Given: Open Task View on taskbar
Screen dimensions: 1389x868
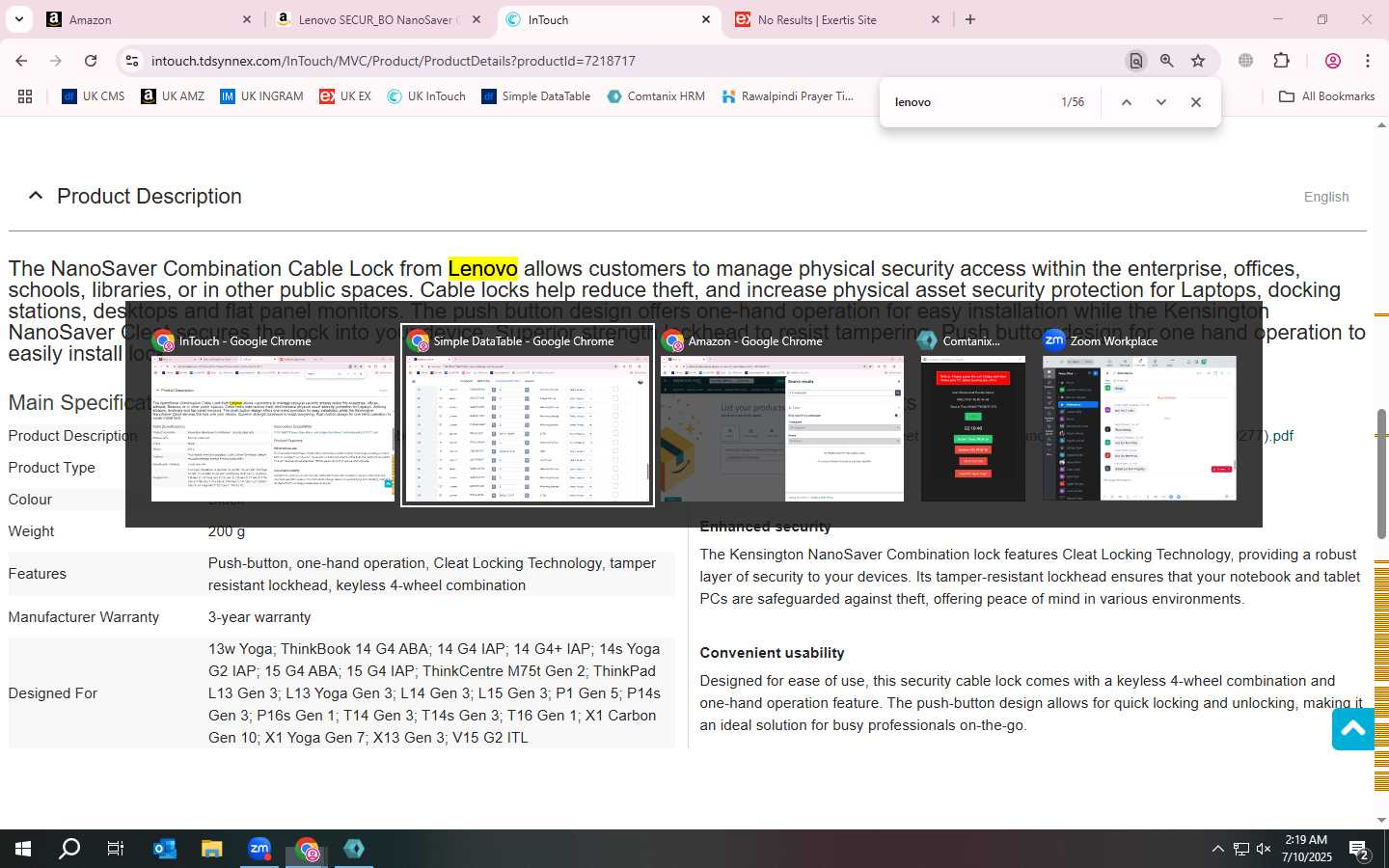Looking at the screenshot, I should 116,849.
